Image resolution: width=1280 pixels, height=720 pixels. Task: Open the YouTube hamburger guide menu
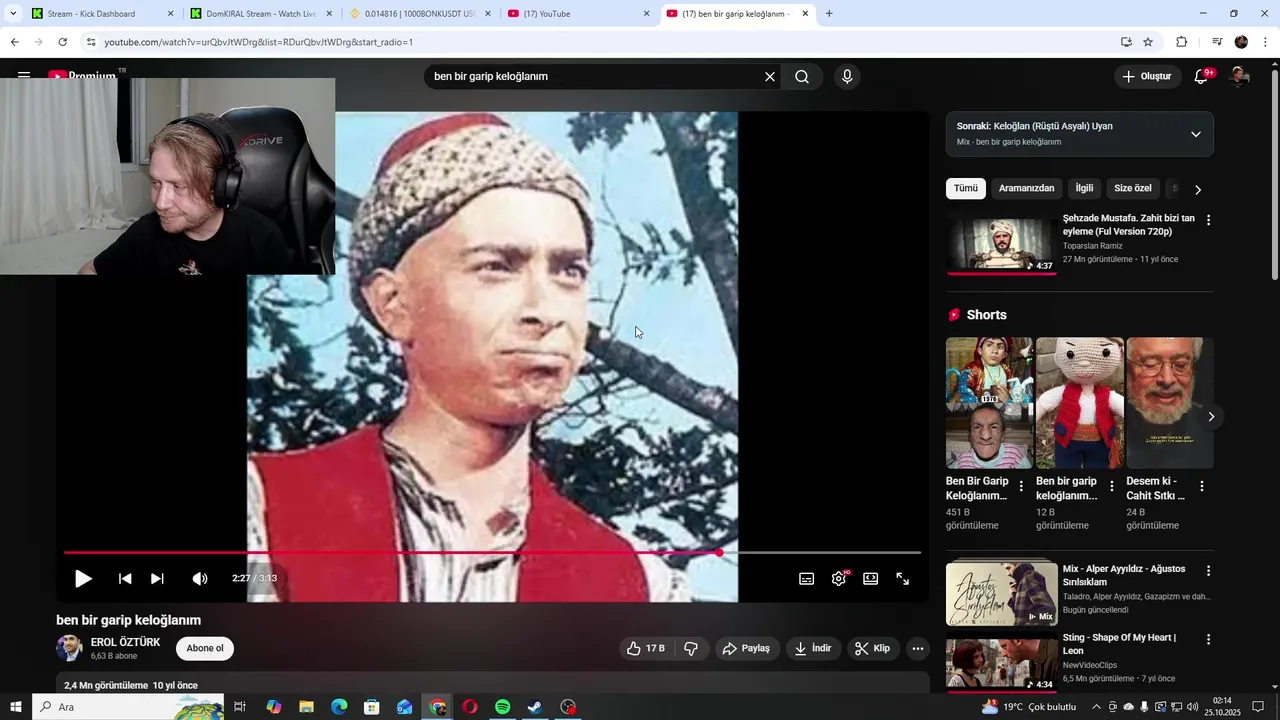point(24,76)
